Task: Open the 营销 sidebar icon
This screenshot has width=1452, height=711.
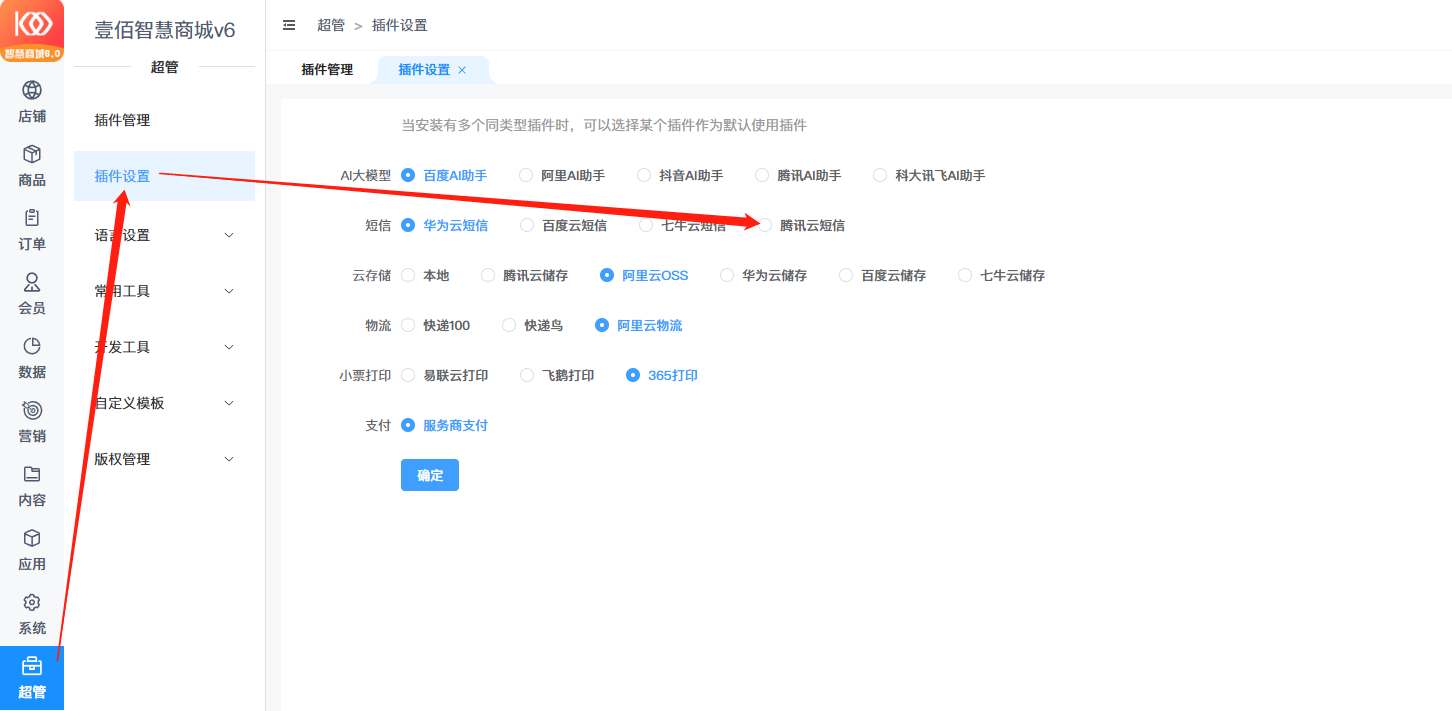Action: [x=32, y=410]
